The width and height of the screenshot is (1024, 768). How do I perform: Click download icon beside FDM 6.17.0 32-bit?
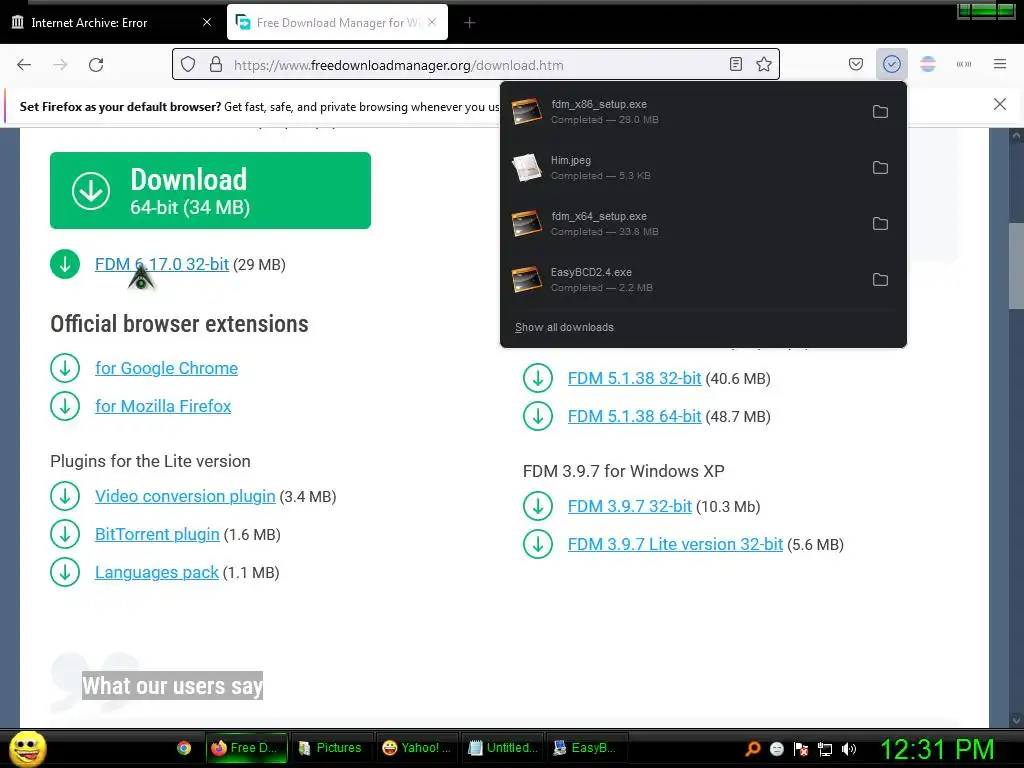tap(65, 264)
